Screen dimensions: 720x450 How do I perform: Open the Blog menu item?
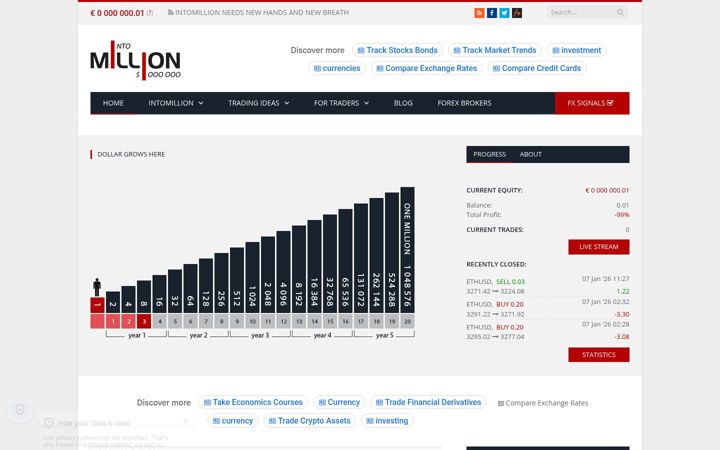tap(403, 103)
